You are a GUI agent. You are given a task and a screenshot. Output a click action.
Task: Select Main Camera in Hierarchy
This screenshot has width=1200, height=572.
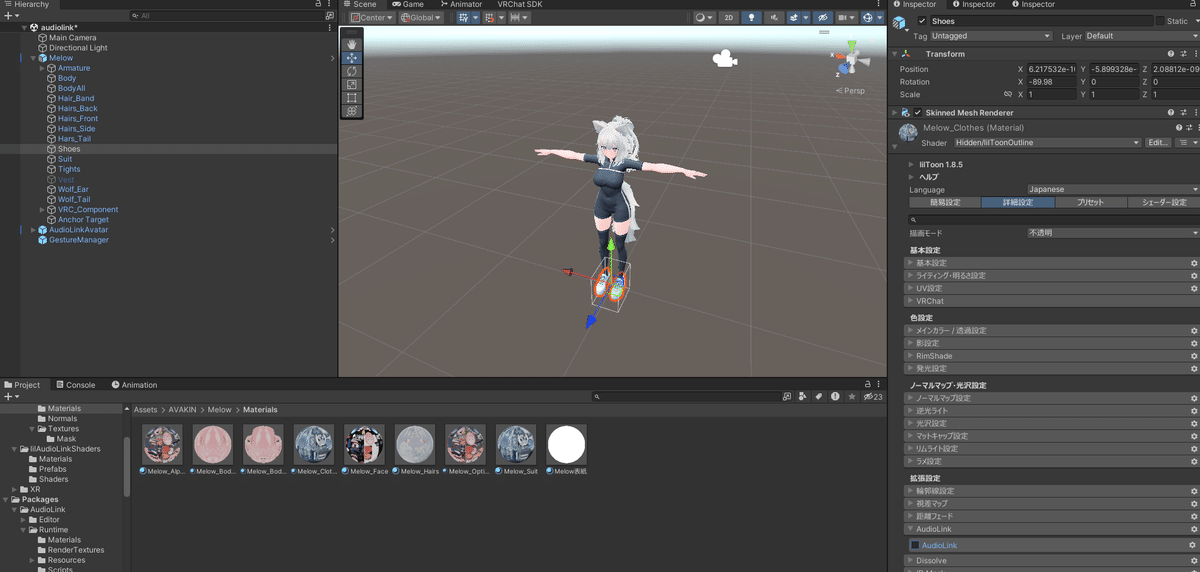(x=71, y=38)
